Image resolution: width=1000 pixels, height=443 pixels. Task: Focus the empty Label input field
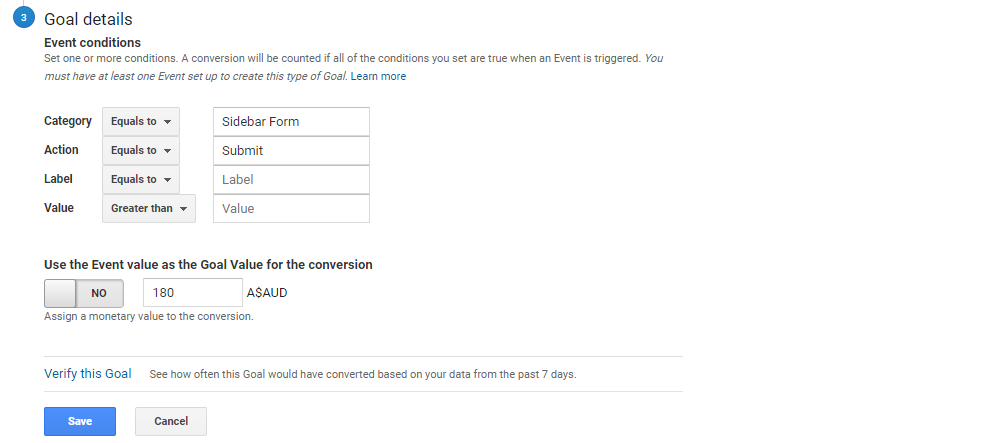291,180
